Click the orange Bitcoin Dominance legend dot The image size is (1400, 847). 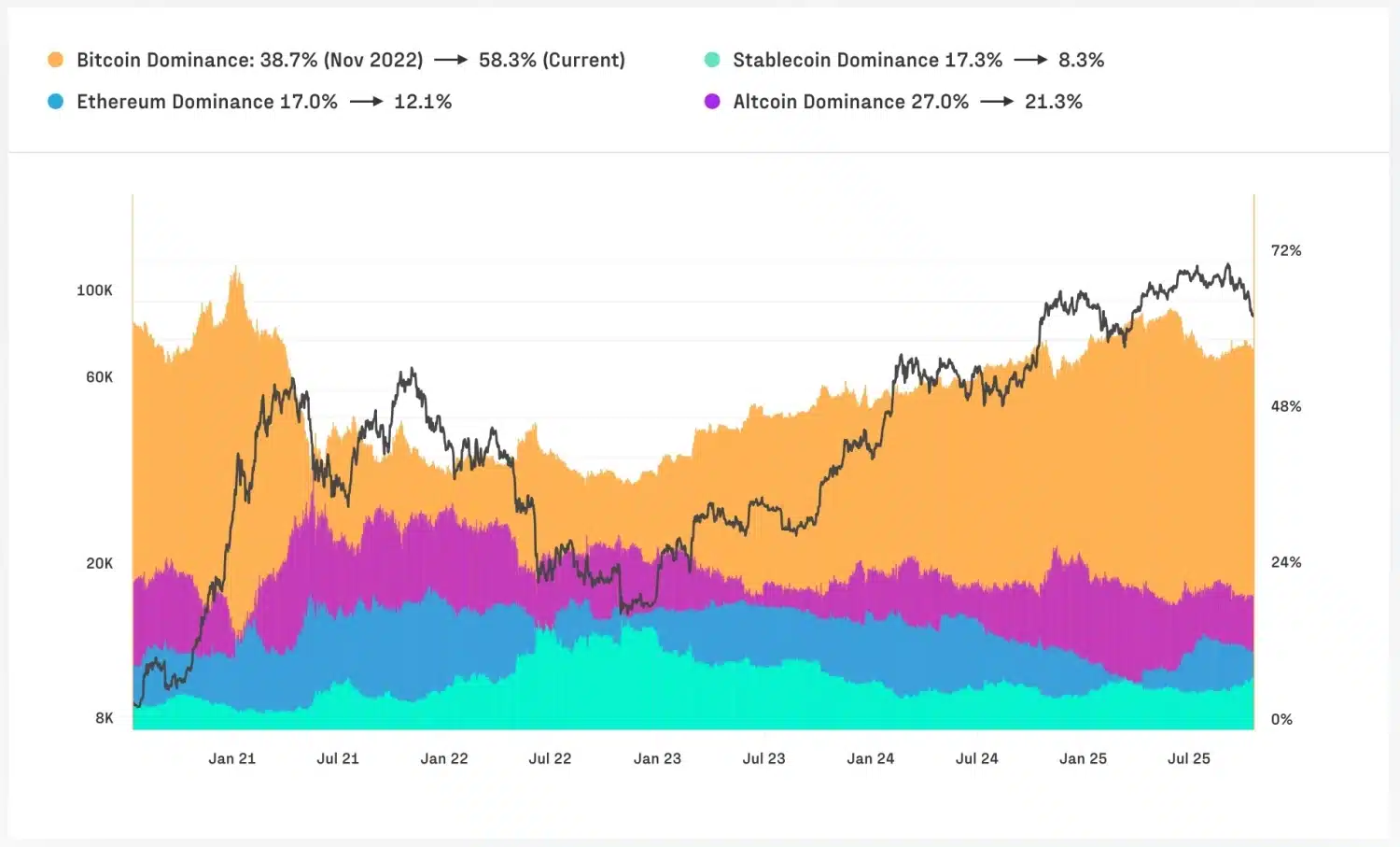(x=55, y=60)
